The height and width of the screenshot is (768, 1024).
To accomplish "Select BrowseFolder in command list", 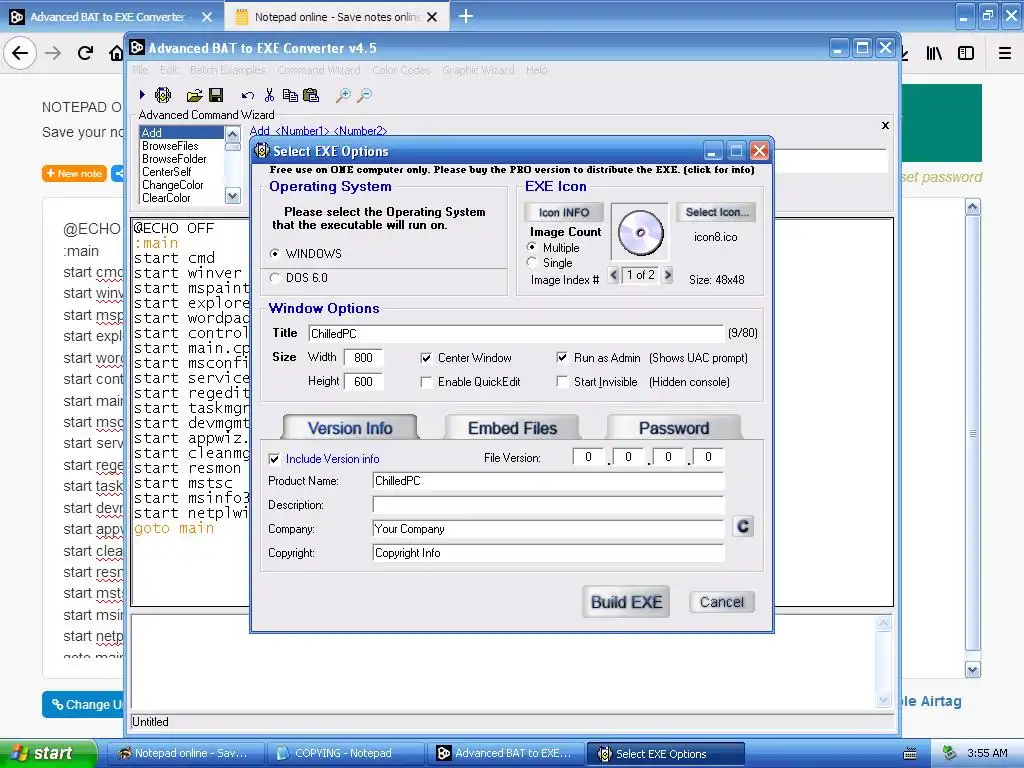I will tap(174, 159).
